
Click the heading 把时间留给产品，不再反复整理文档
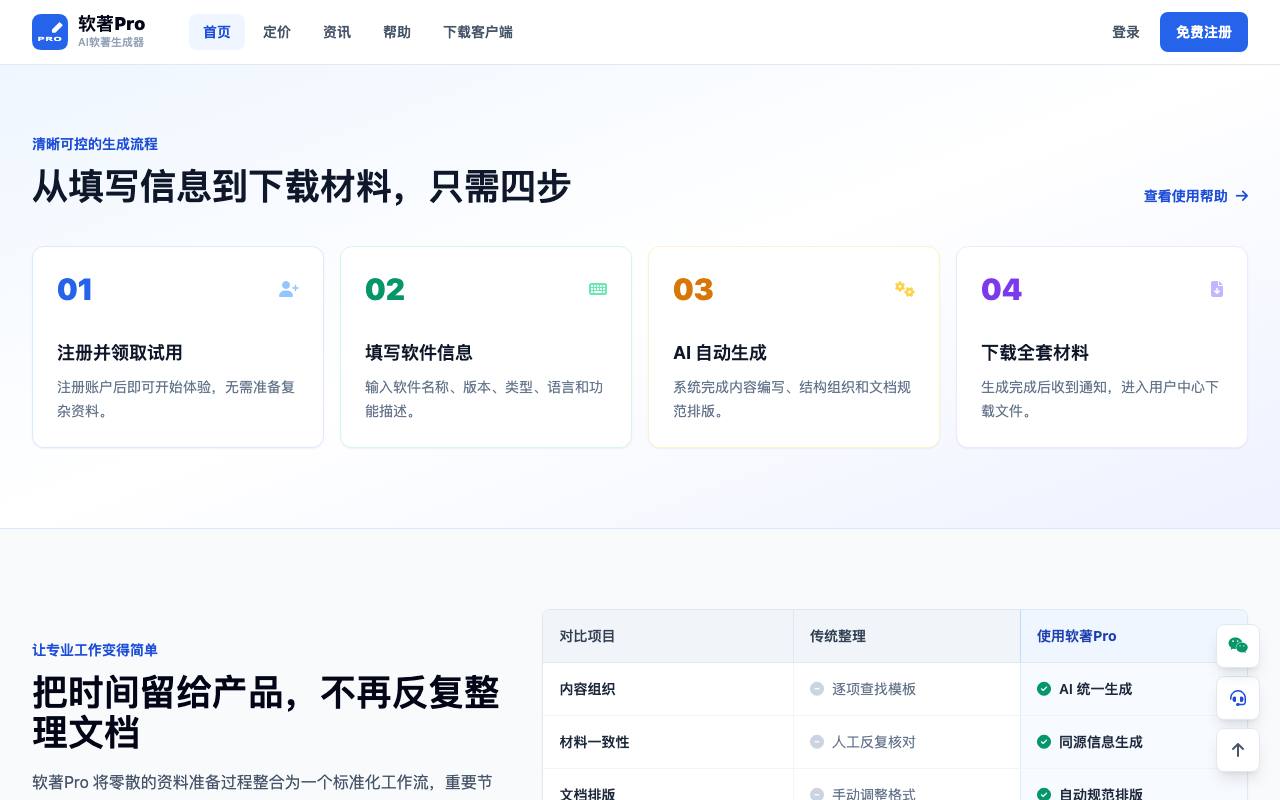point(266,712)
